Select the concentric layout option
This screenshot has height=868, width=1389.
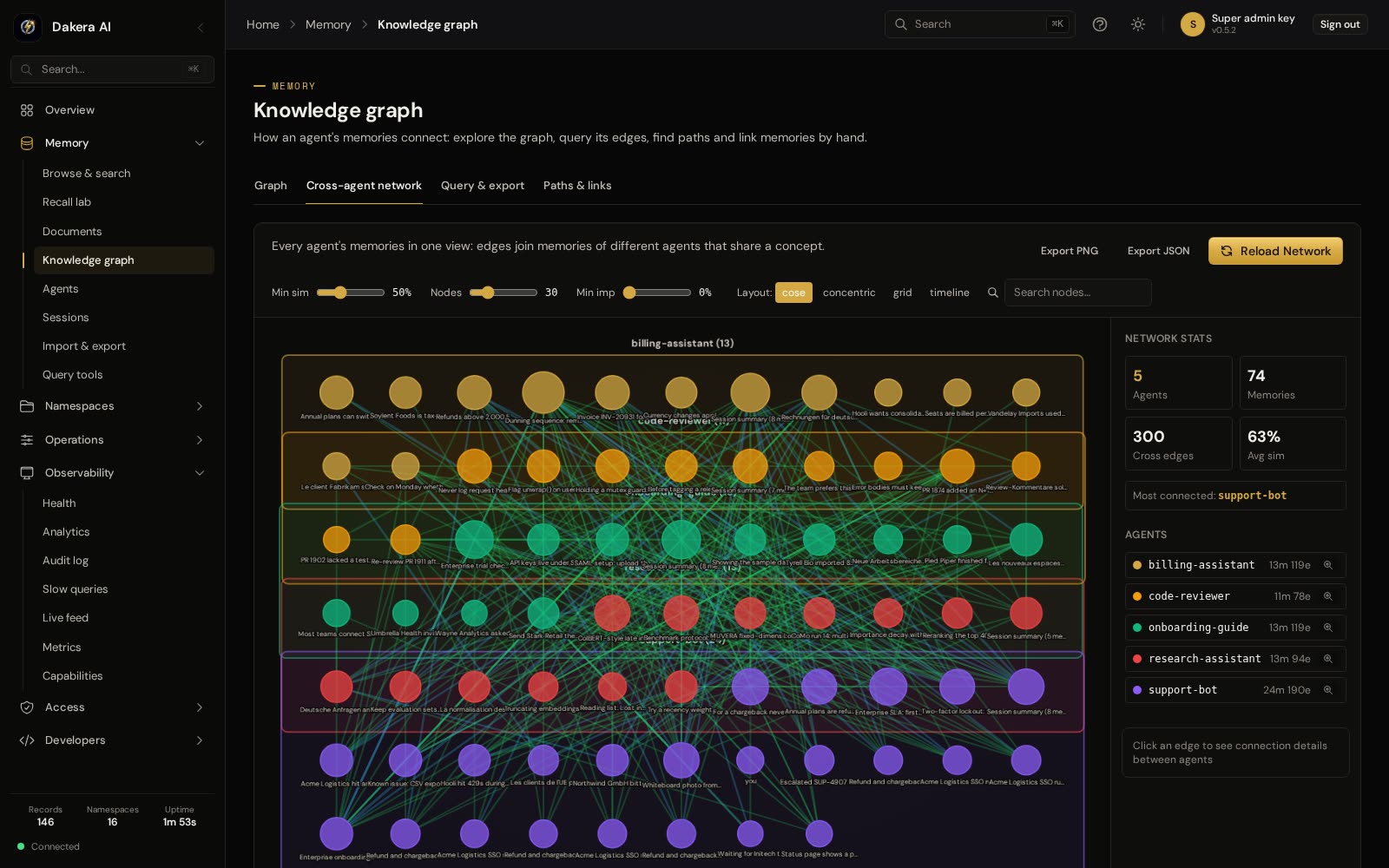[849, 293]
